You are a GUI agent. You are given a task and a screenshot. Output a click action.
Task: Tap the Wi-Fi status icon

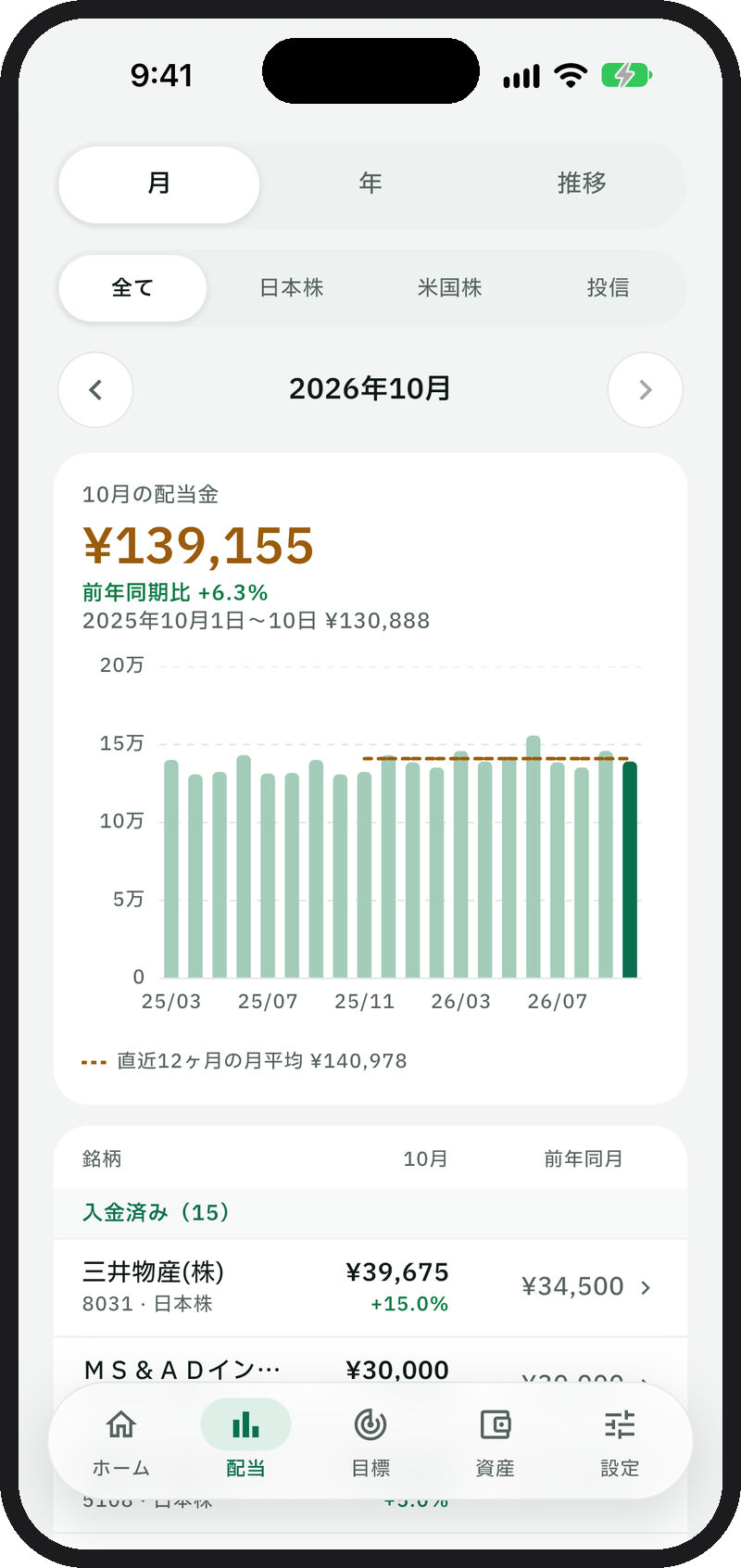[571, 75]
